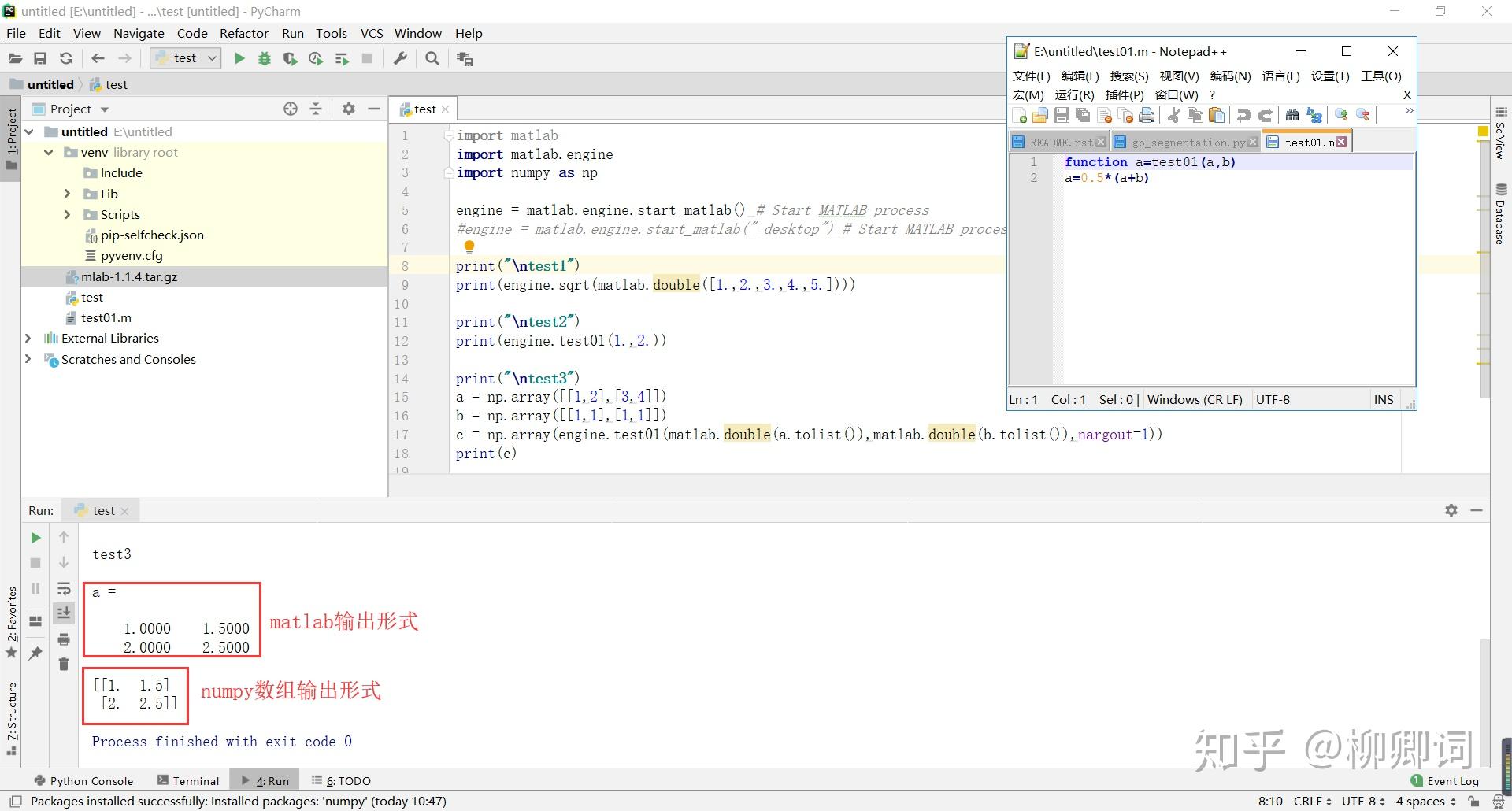Click the print icon in Run panel

(x=64, y=639)
